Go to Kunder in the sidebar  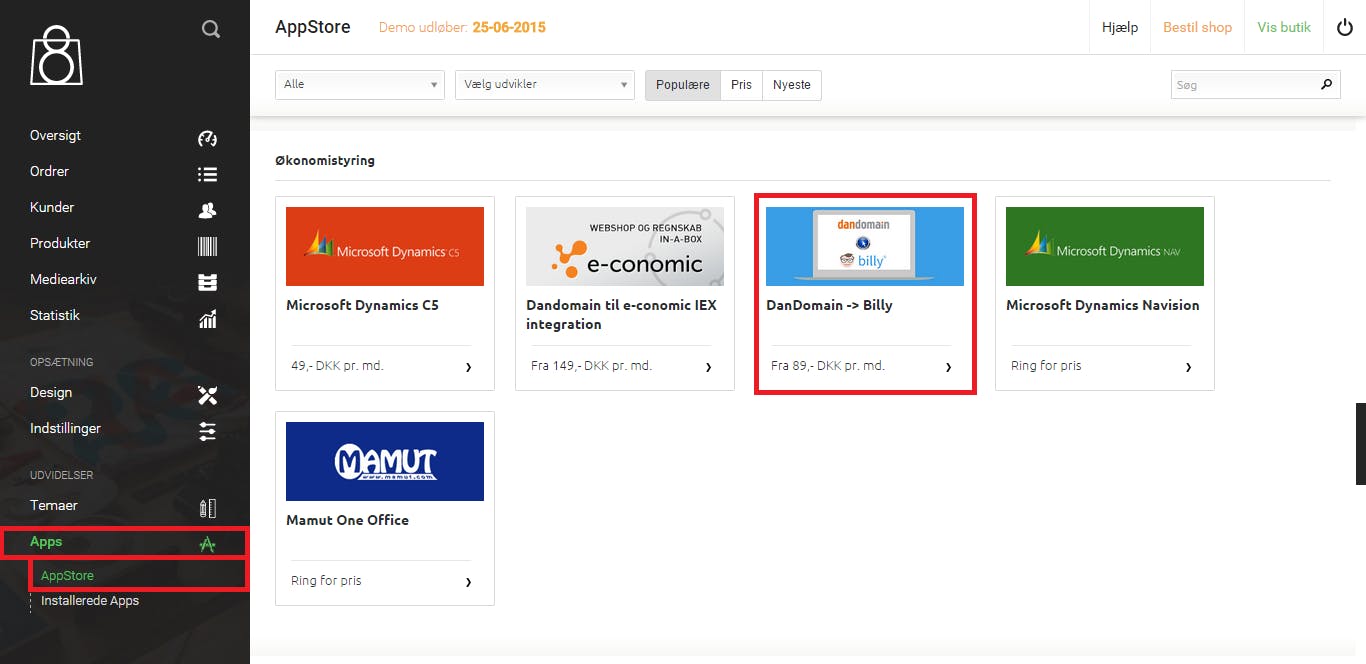tap(52, 207)
